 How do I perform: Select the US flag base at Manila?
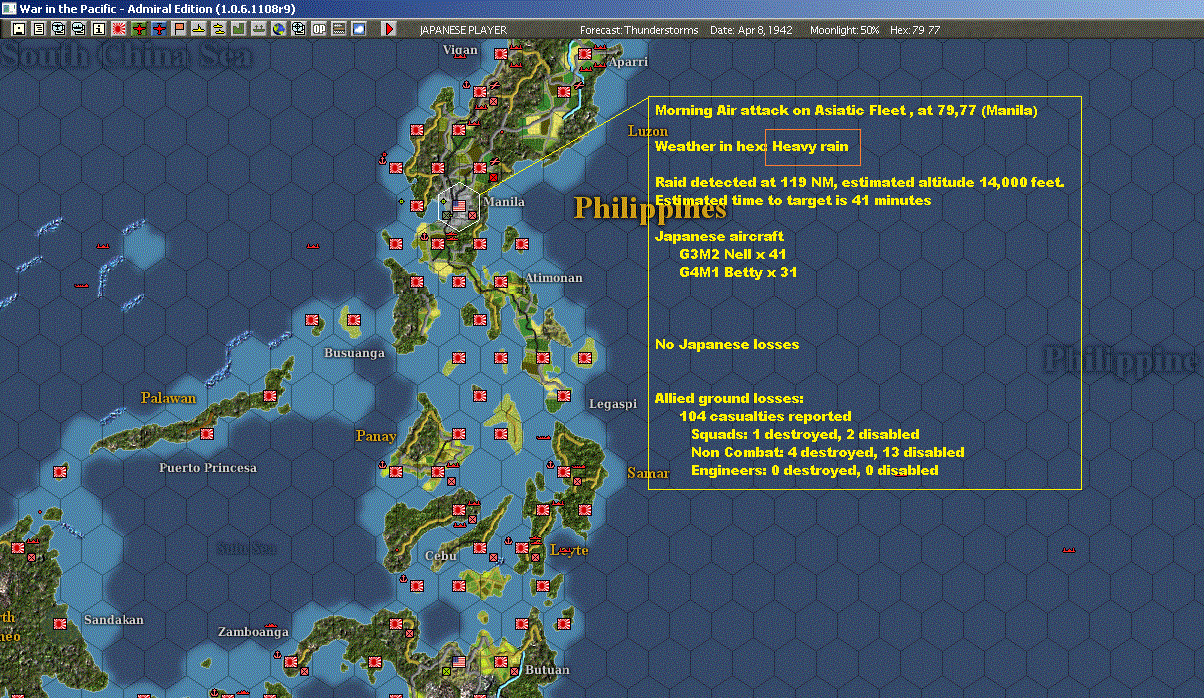pos(460,206)
